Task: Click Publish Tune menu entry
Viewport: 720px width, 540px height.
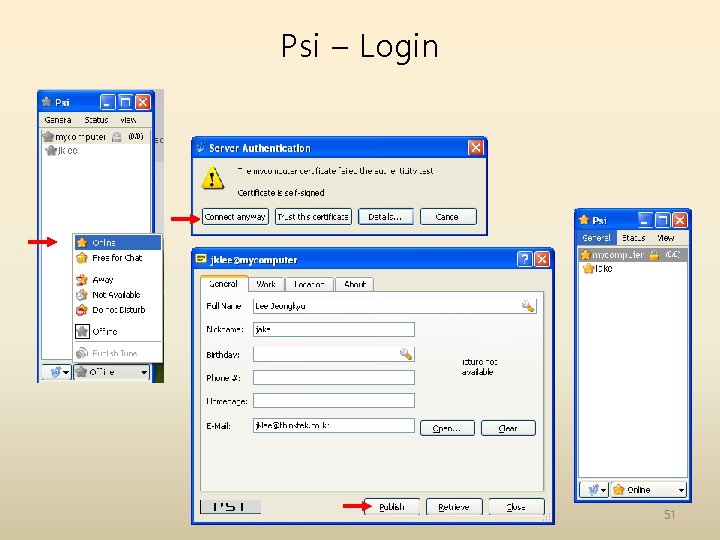Action: [118, 353]
